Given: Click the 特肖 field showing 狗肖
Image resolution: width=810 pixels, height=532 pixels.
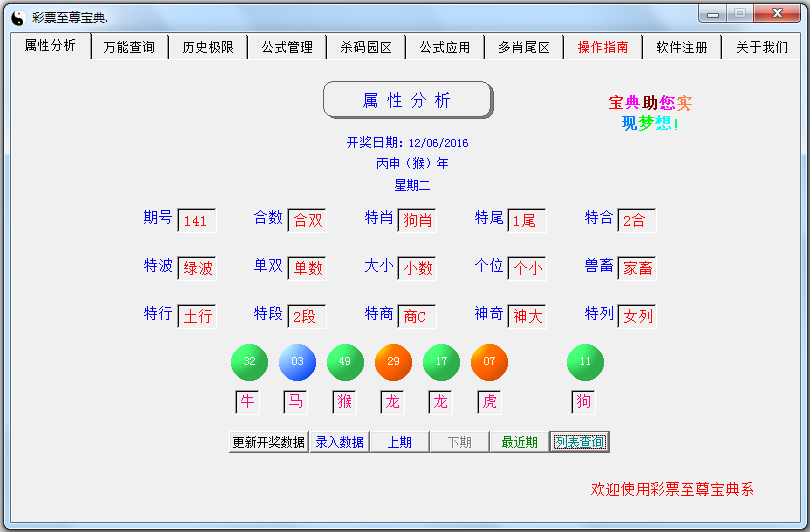Looking at the screenshot, I should tap(417, 221).
